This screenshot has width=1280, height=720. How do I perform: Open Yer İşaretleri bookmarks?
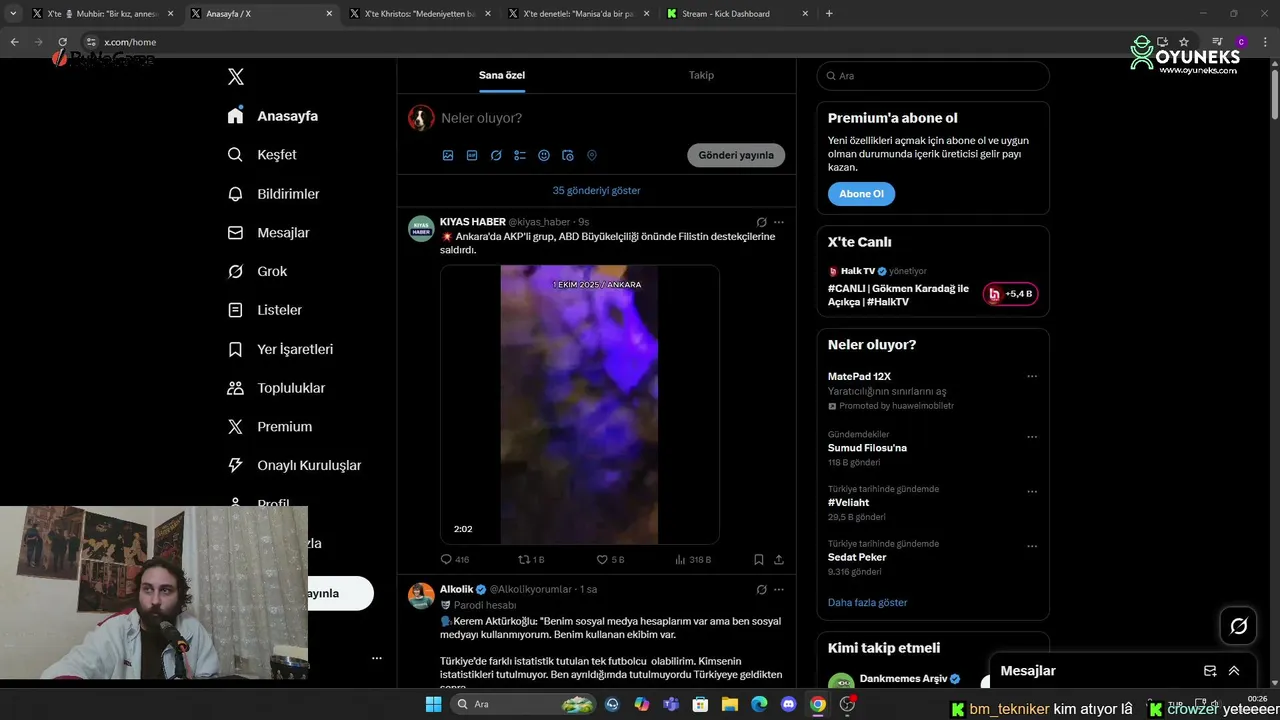click(280, 349)
